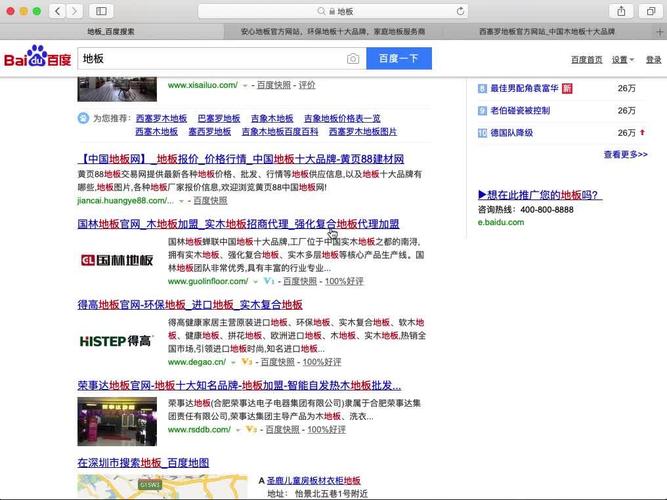Click the 新 badge next to 最佳男配角袁富华
The image size is (667, 500).
[567, 89]
